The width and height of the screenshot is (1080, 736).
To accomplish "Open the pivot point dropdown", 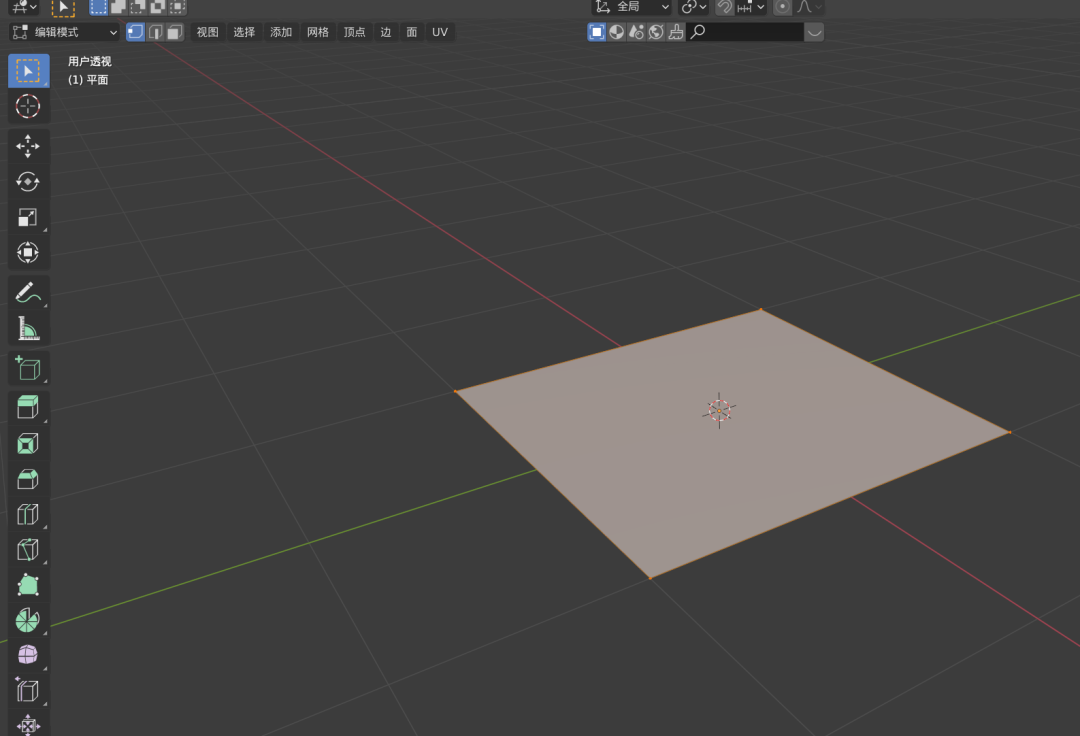I will point(693,7).
